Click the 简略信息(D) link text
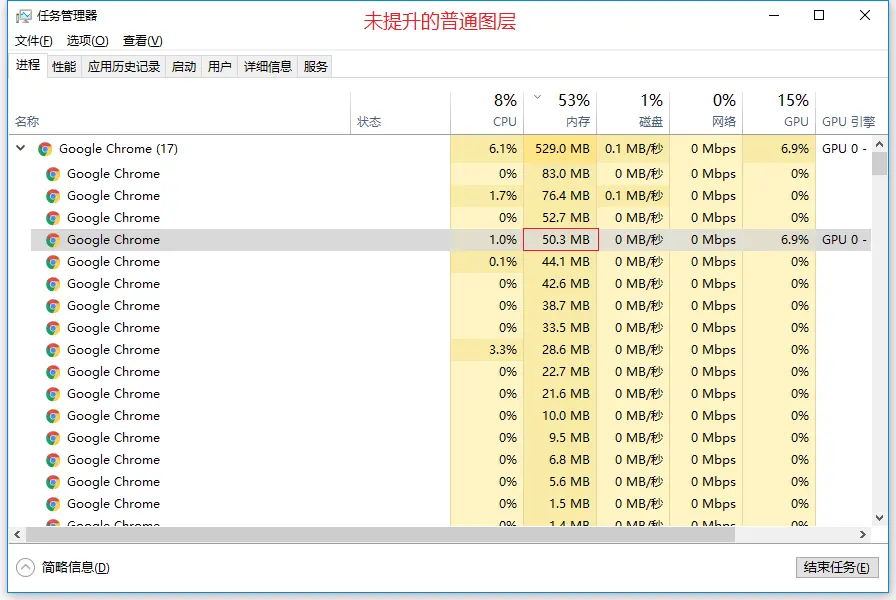Screen dimensions: 896x600 pos(75,567)
